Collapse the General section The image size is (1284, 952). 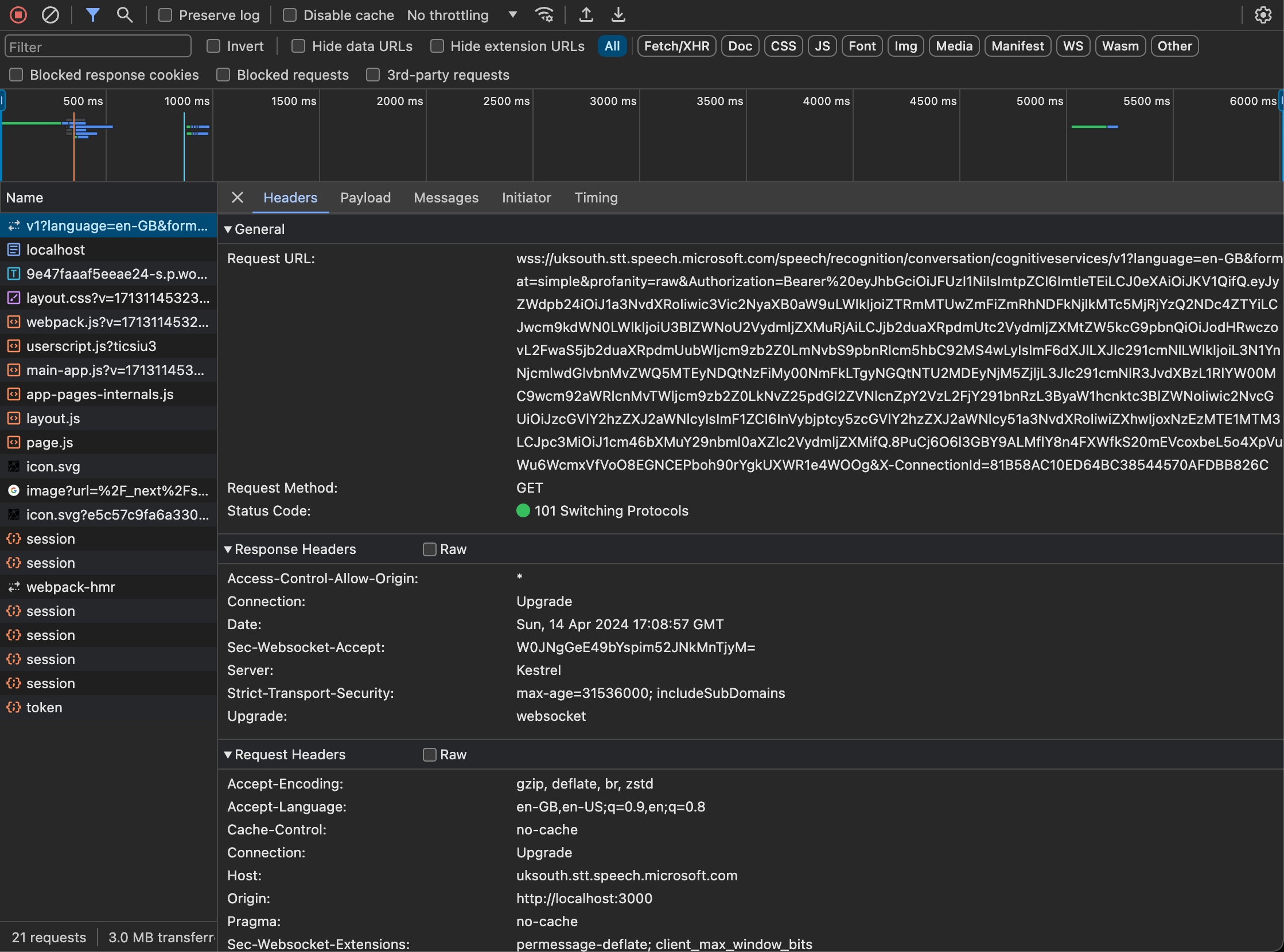[228, 229]
